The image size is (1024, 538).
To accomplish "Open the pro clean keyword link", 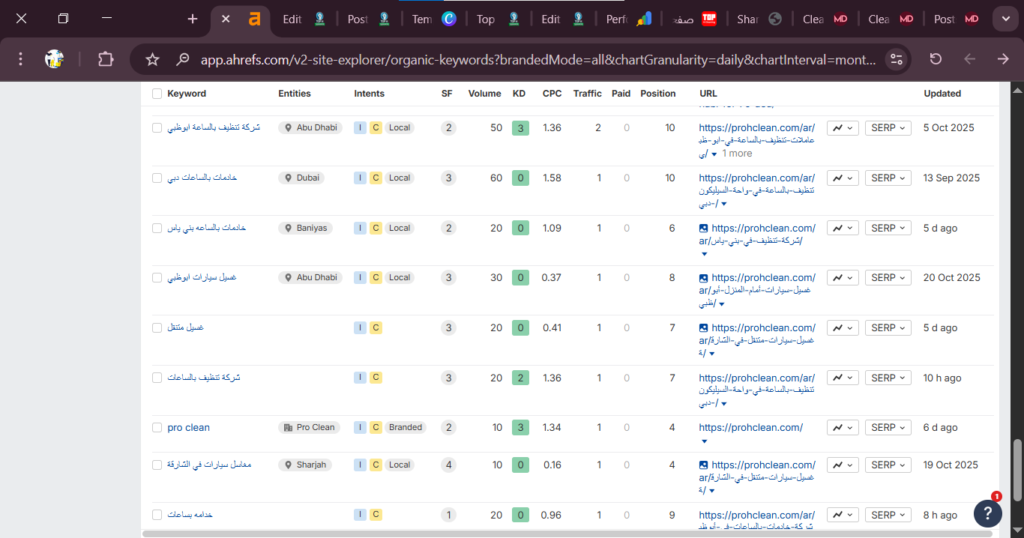I will pos(188,428).
